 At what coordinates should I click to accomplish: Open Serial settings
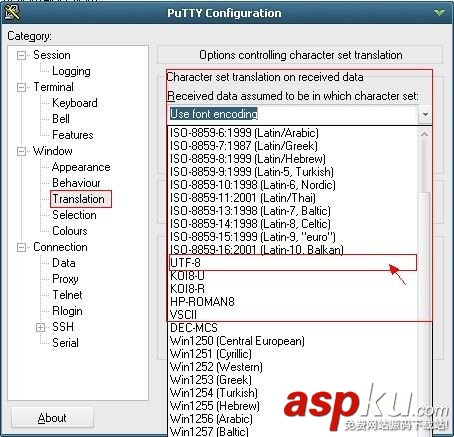coord(65,343)
